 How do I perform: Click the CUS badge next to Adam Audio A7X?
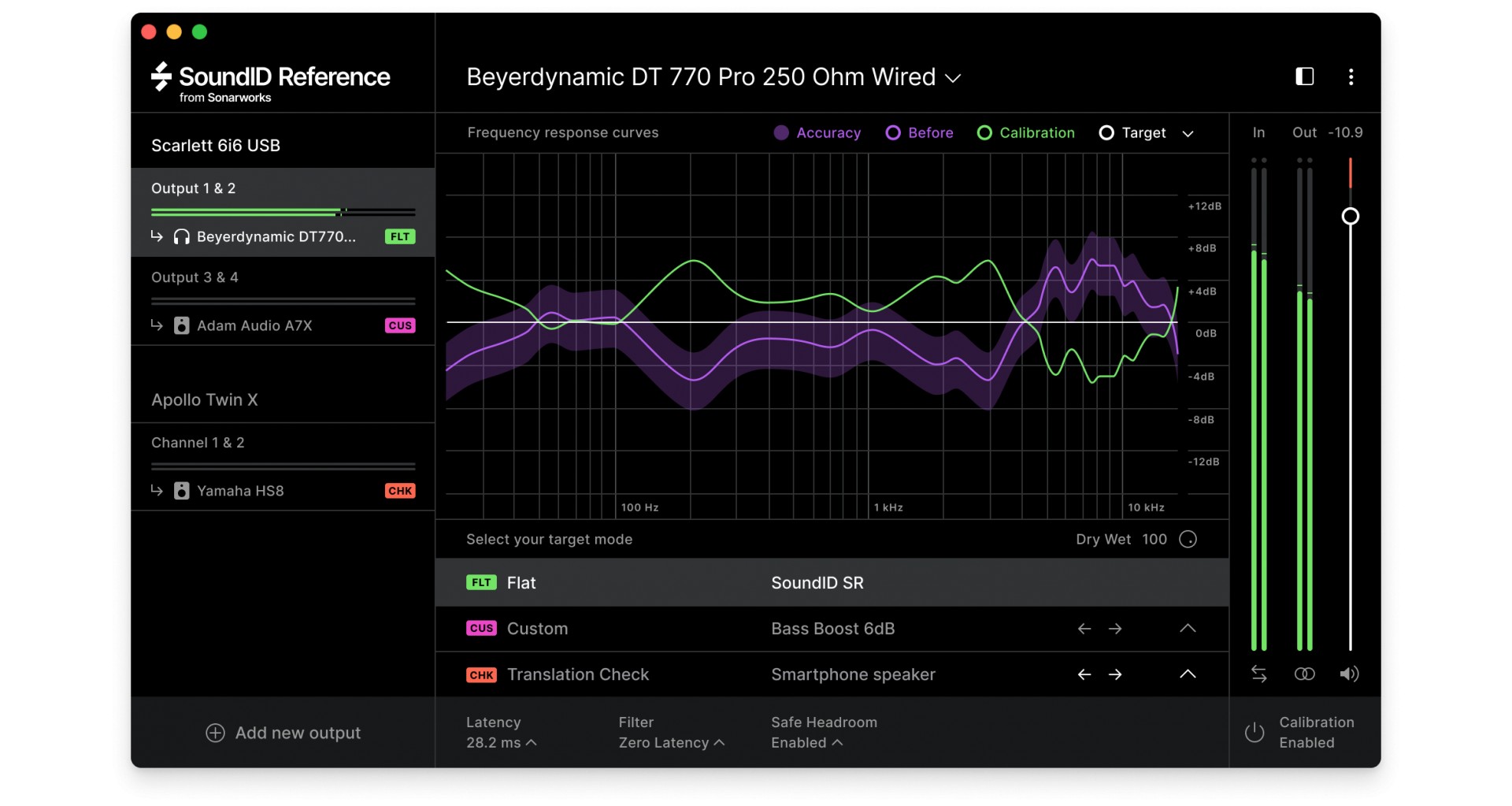coord(400,325)
